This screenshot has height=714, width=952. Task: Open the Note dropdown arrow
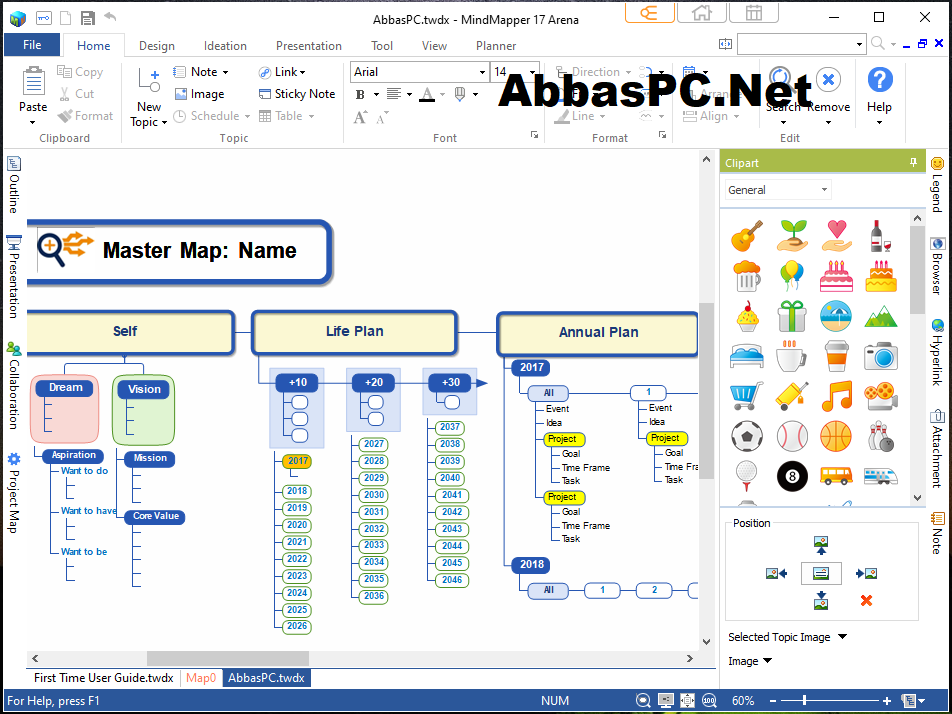point(225,72)
